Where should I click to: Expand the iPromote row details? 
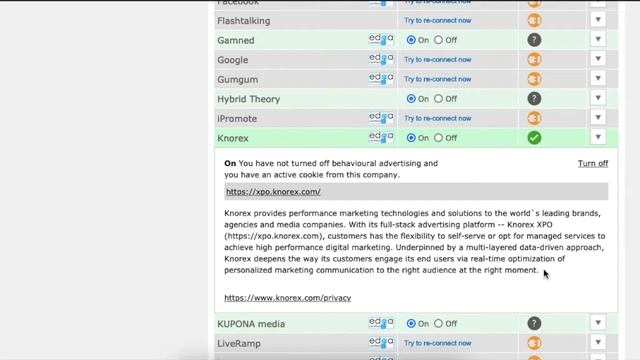(598, 118)
